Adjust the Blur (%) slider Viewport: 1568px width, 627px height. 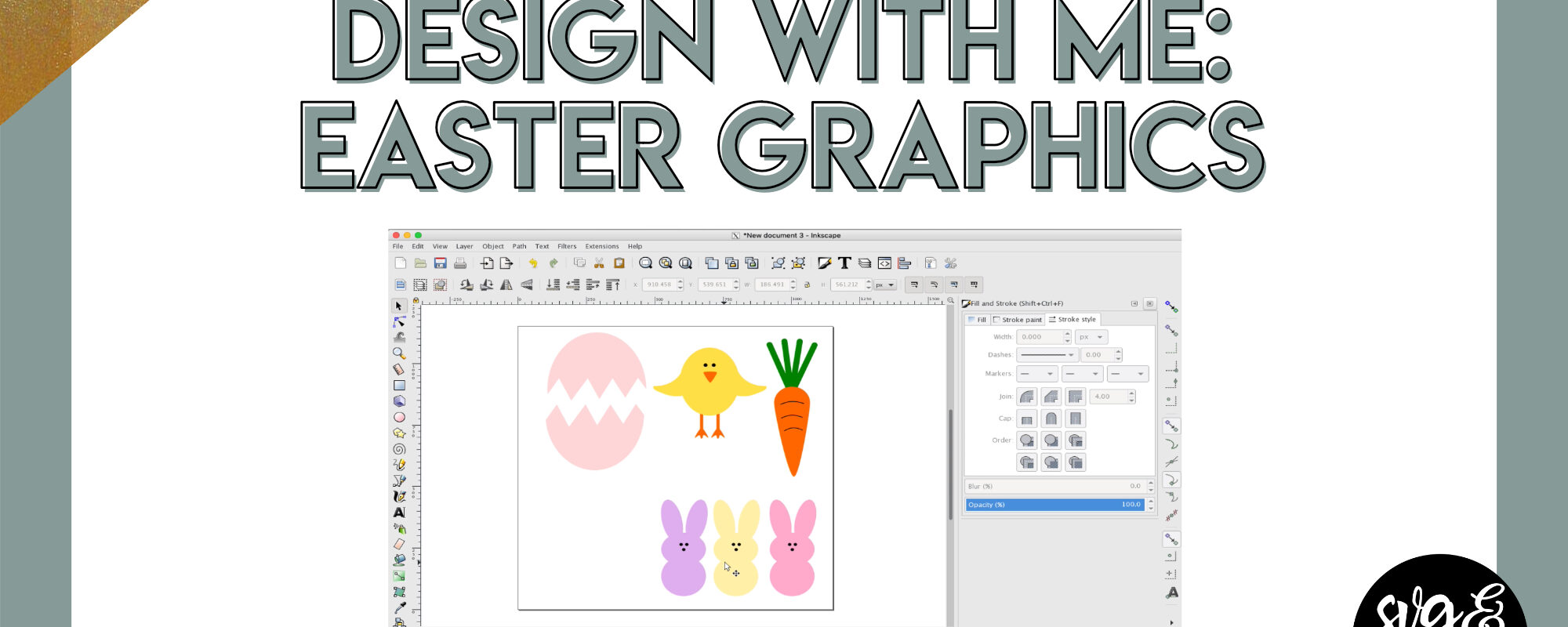pyautogui.click(x=1054, y=487)
